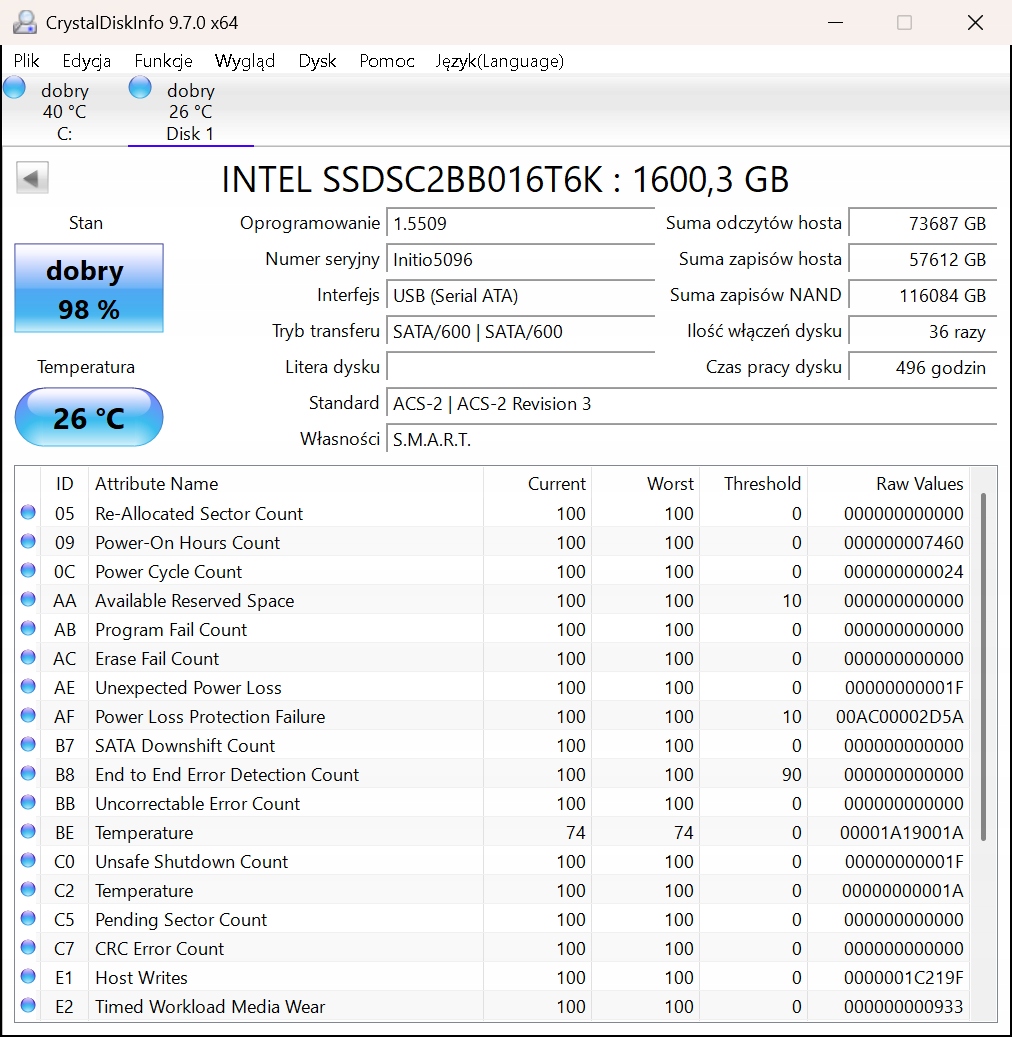Switch to the Disk 1 tab
The image size is (1012, 1037).
(190, 112)
